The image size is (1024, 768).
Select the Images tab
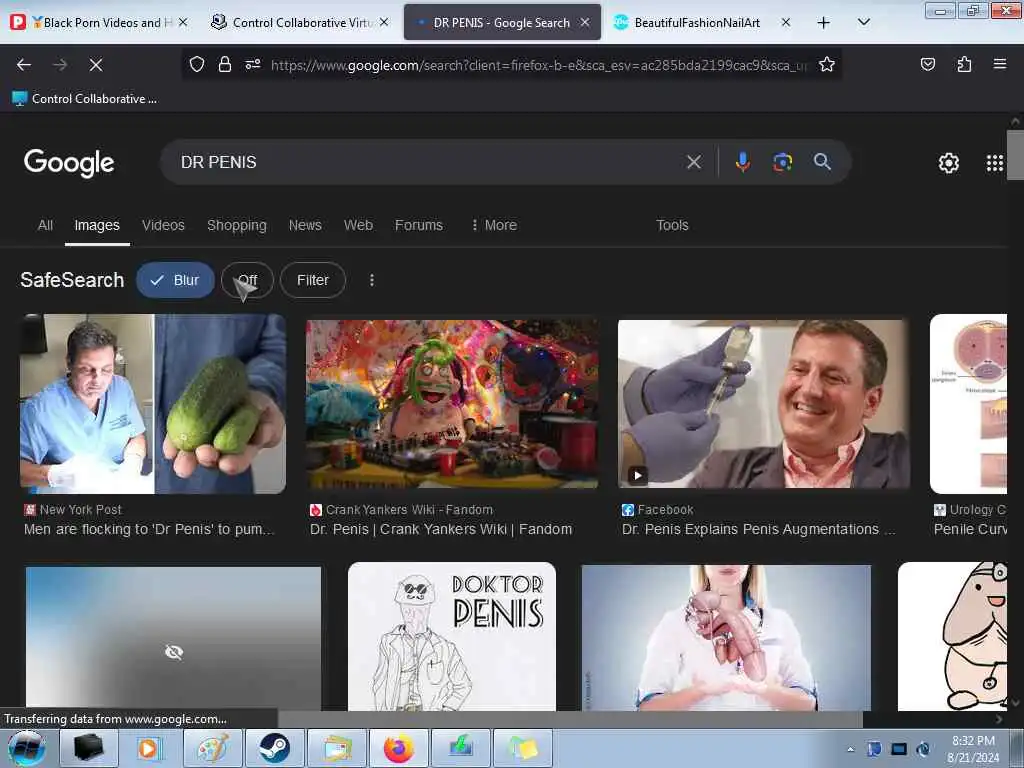coord(97,225)
